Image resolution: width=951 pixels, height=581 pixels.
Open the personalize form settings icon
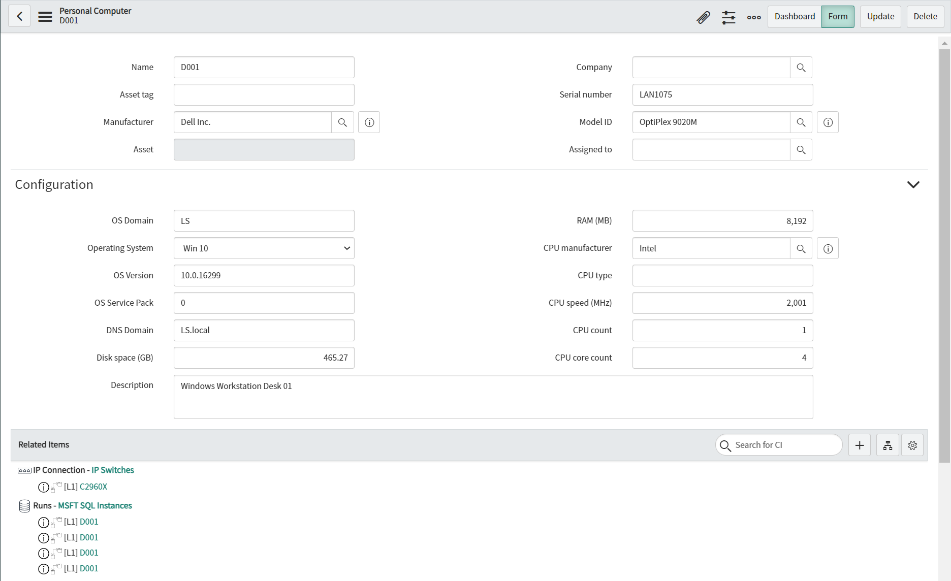tap(728, 17)
